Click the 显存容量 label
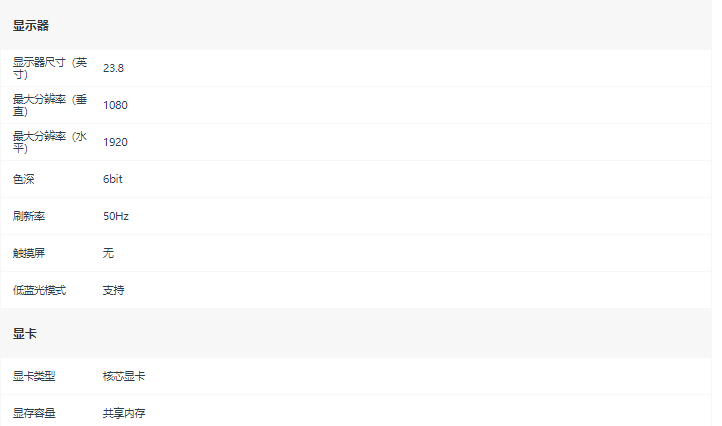 tap(34, 413)
